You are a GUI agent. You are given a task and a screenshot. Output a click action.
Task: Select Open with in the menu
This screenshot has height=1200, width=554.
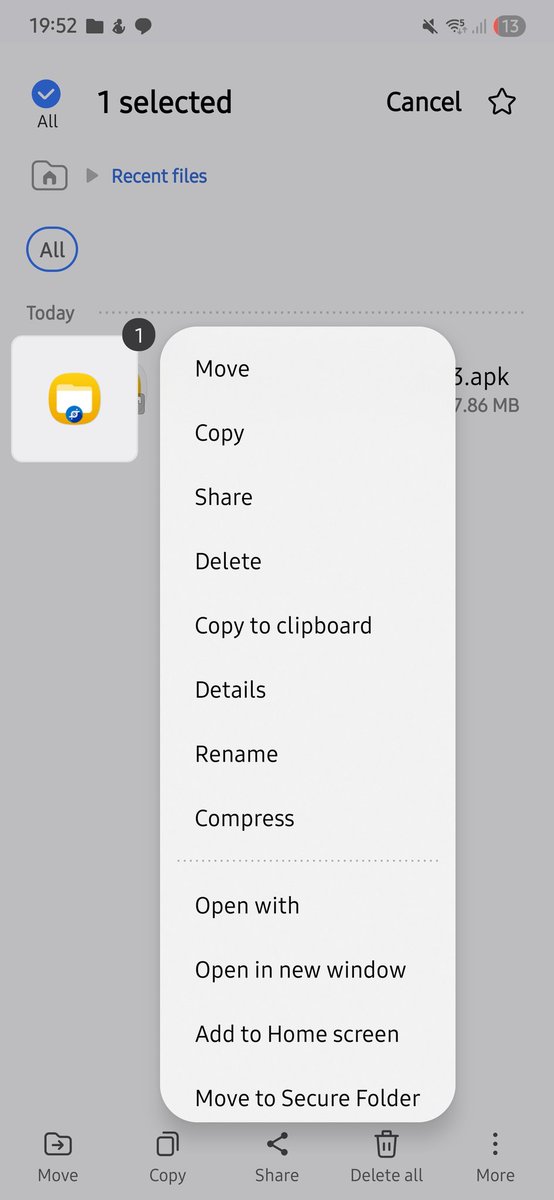click(247, 906)
